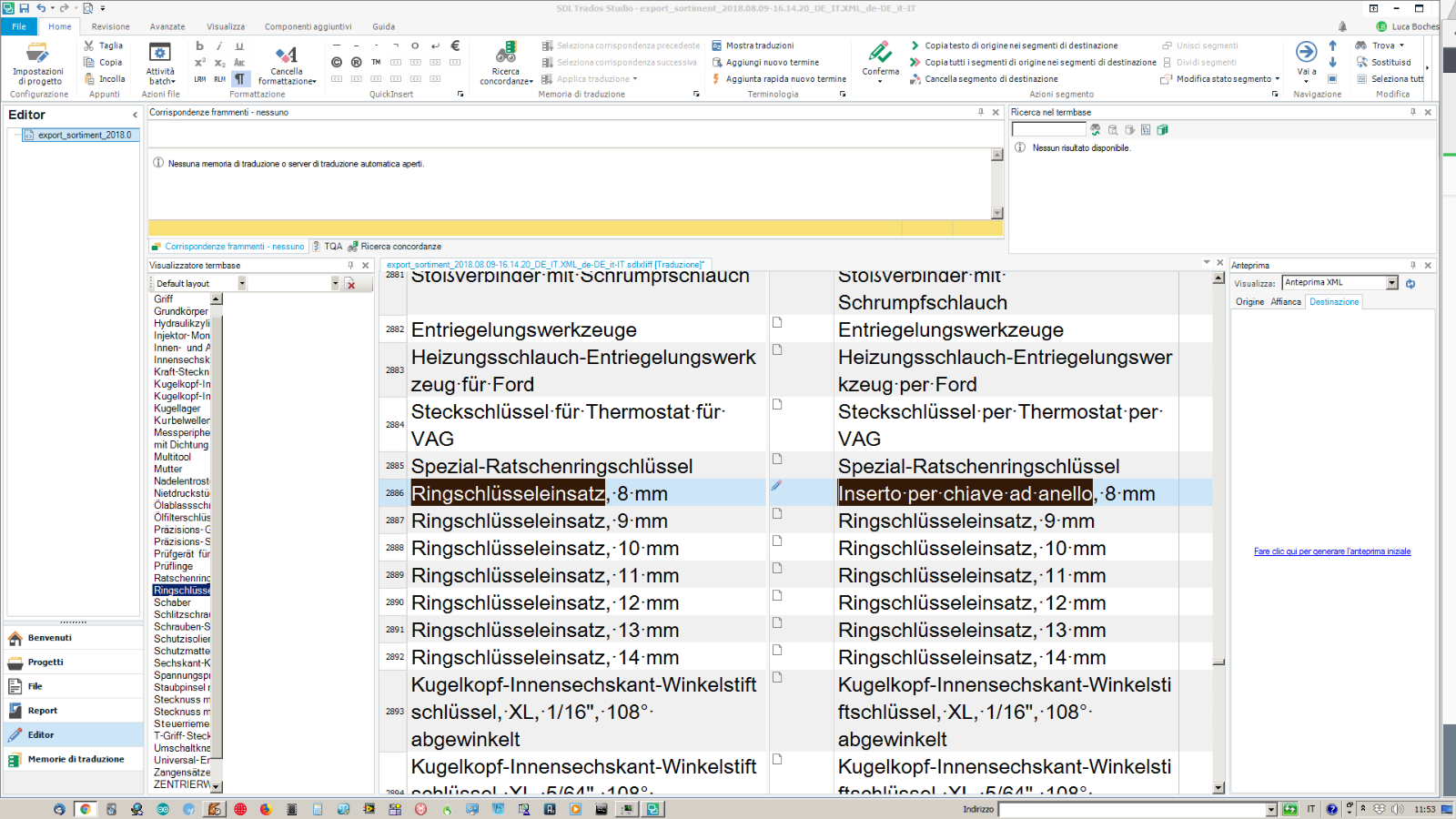Insert the euro symbol from QuickInsert

click(455, 46)
